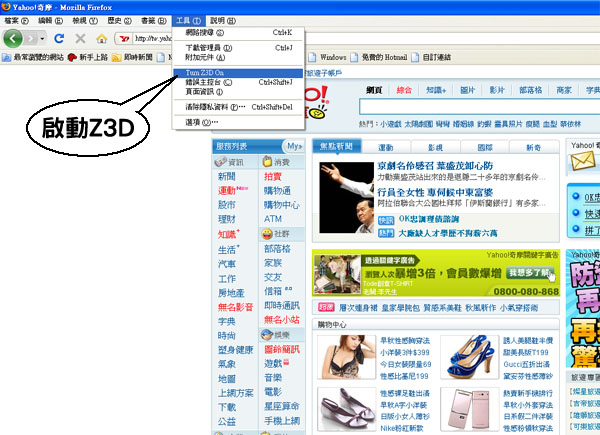Open the 部落格 link under 社群
Image resolution: width=600 pixels, height=435 pixels.
277,249
